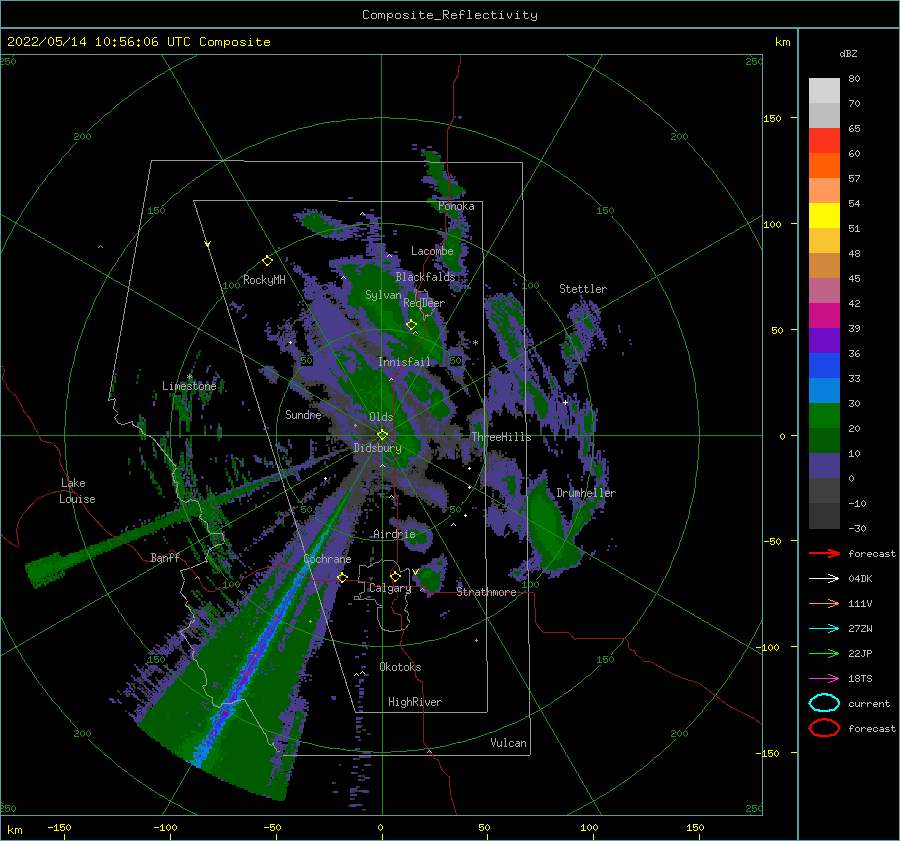The width and height of the screenshot is (900, 841).
Task: Select the 80 dBZ color swatch
Action: point(824,91)
